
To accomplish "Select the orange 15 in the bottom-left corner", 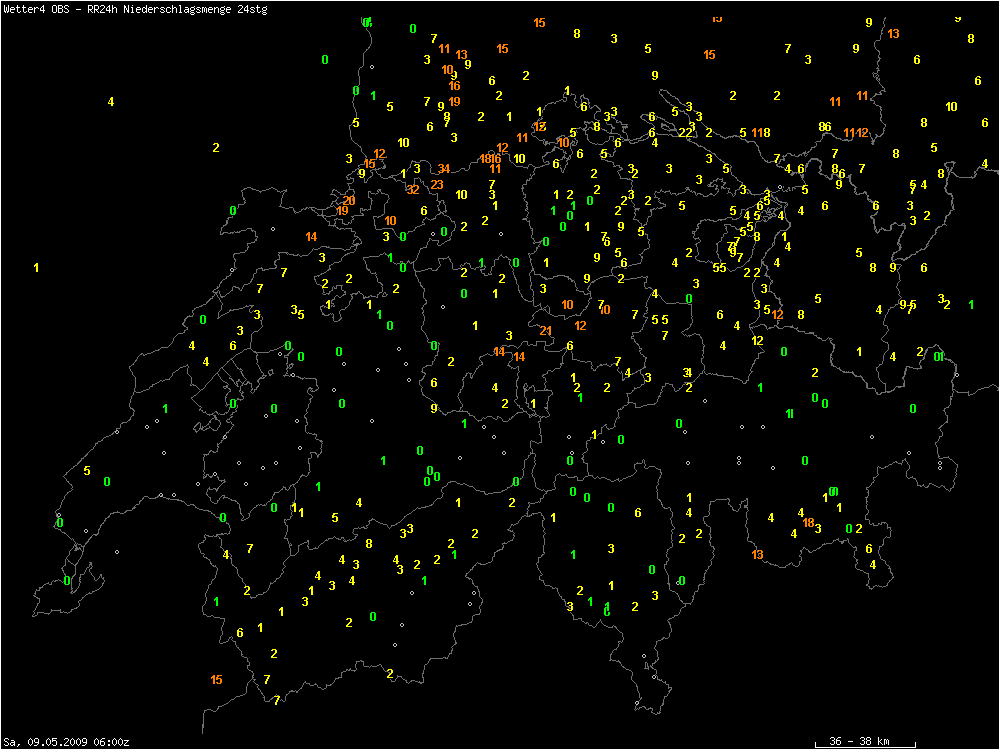I will [217, 680].
